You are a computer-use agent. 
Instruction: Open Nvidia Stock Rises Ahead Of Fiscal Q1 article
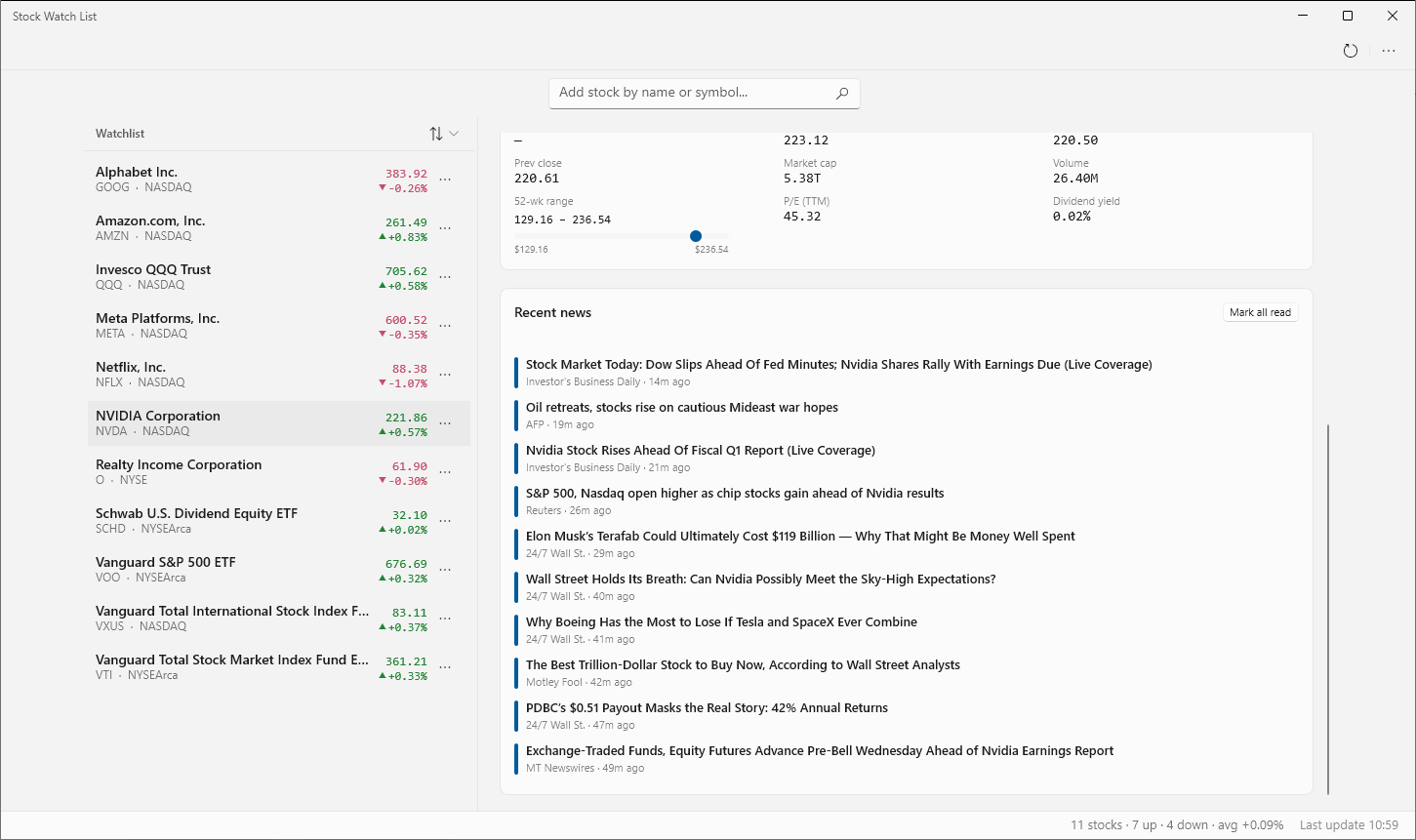point(701,451)
